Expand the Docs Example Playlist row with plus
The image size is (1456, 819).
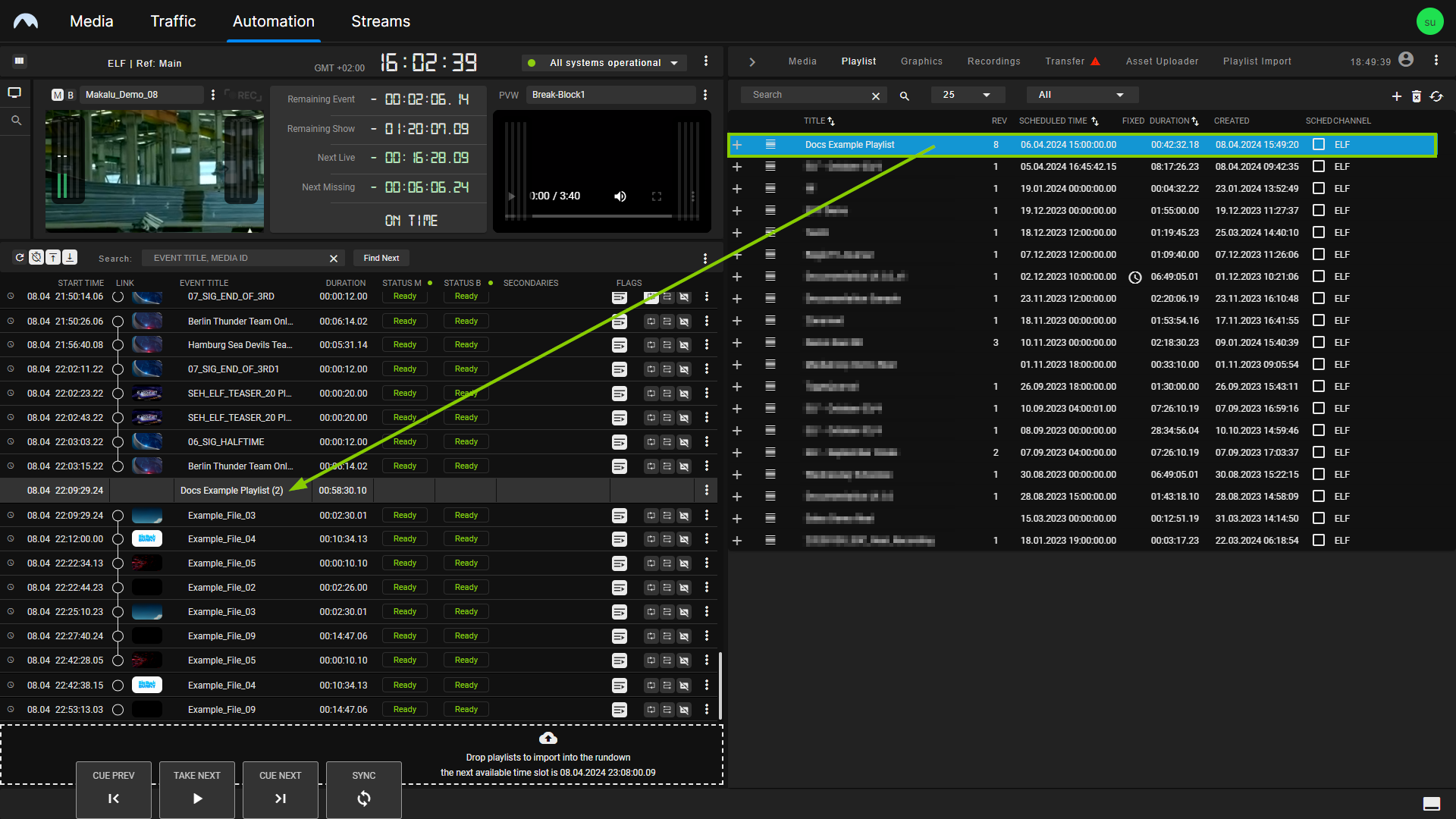coord(736,144)
